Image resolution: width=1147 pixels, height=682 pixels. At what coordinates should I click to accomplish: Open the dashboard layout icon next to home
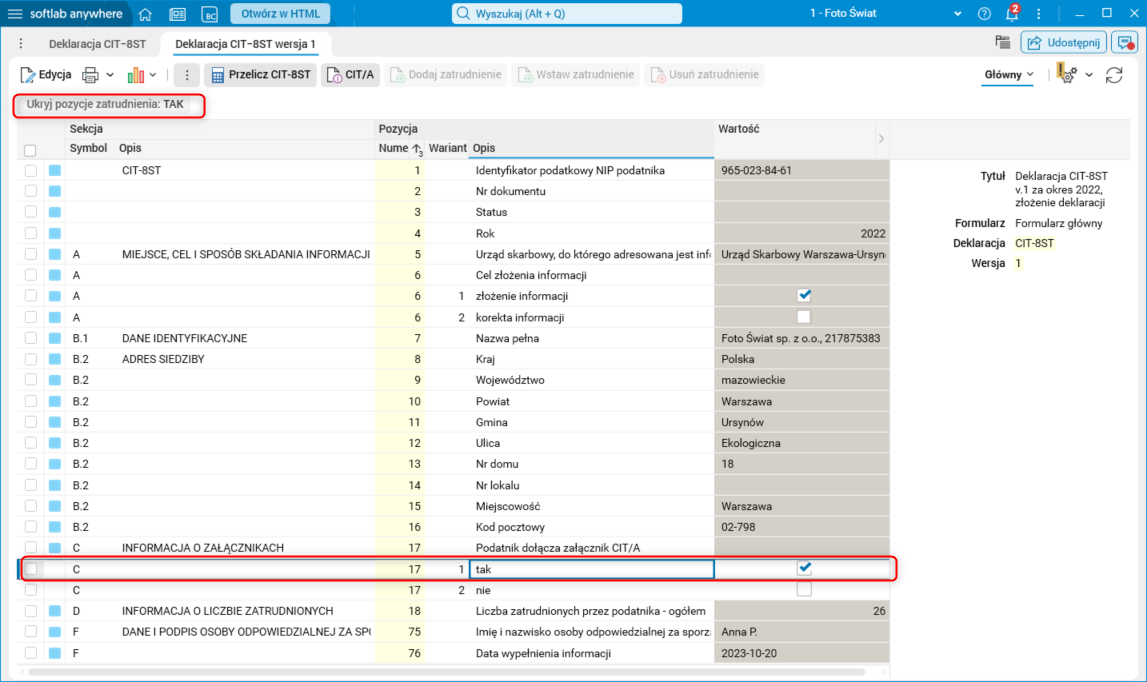(177, 14)
